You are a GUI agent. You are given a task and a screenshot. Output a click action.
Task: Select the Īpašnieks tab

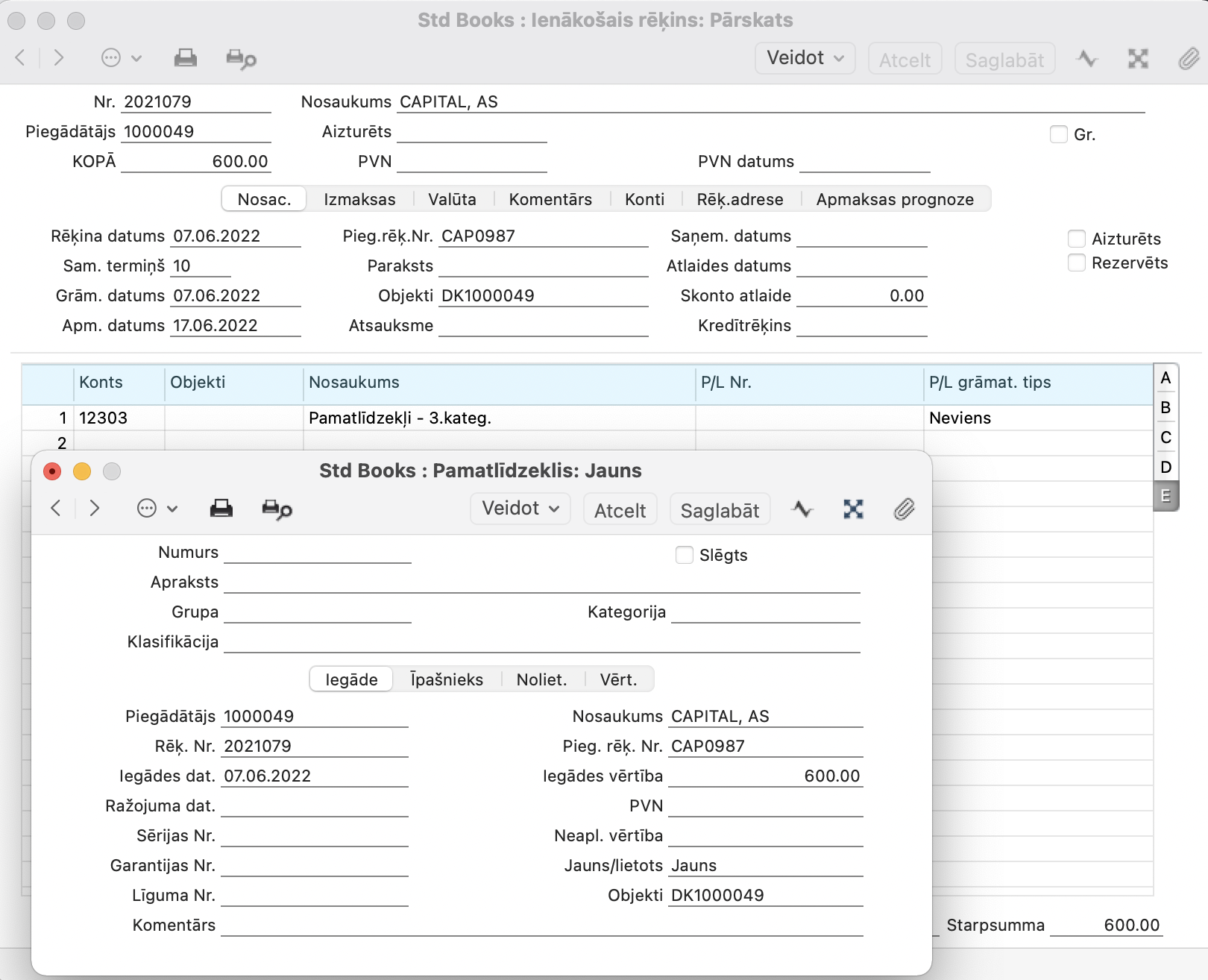(x=447, y=679)
